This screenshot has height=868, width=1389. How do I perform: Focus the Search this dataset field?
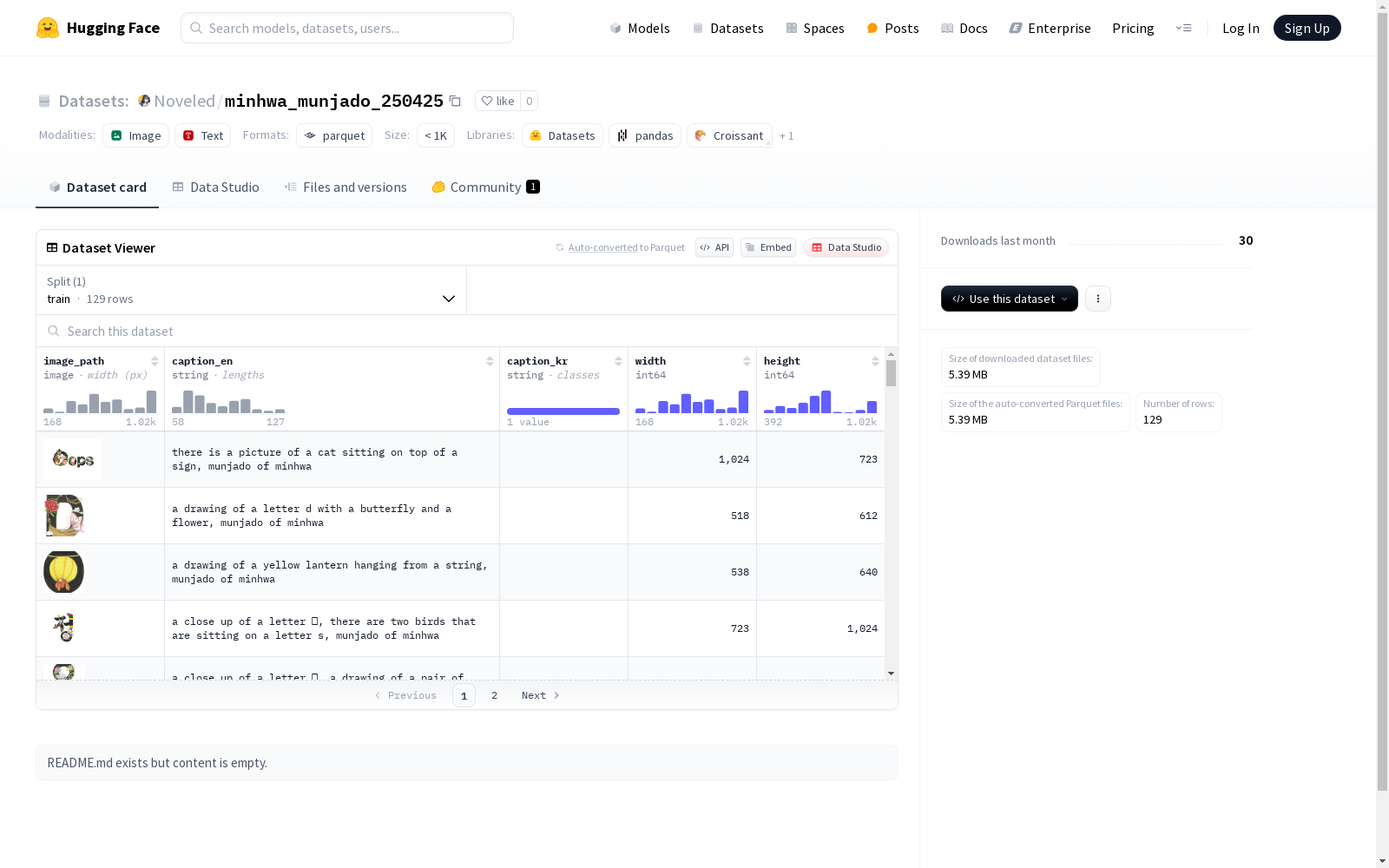click(467, 331)
